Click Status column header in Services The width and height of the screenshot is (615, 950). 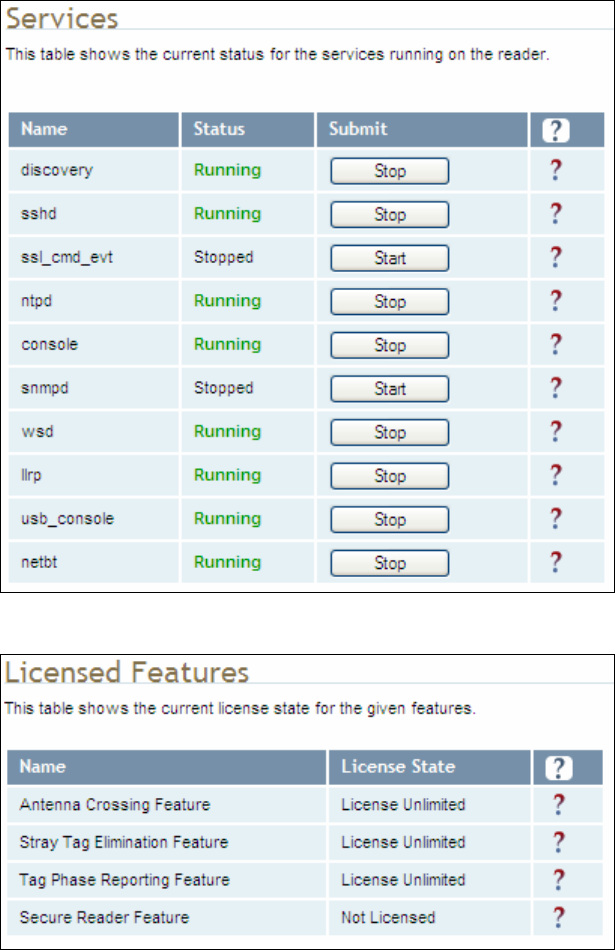pyautogui.click(x=219, y=129)
